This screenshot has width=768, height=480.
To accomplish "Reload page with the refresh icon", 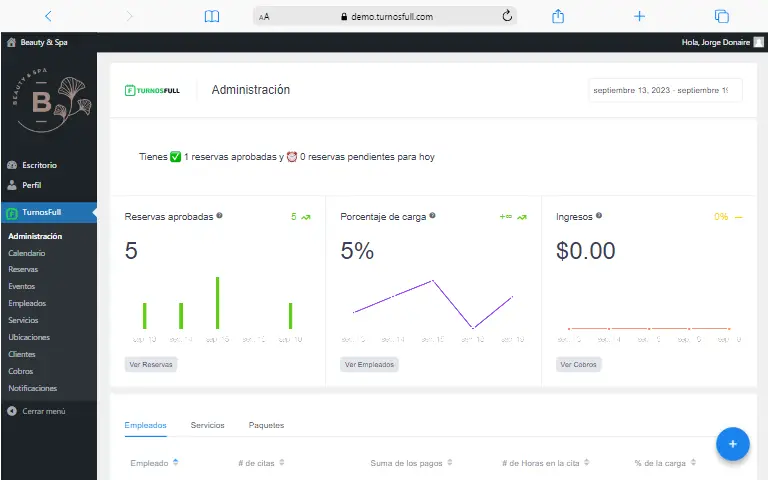I will click(506, 16).
